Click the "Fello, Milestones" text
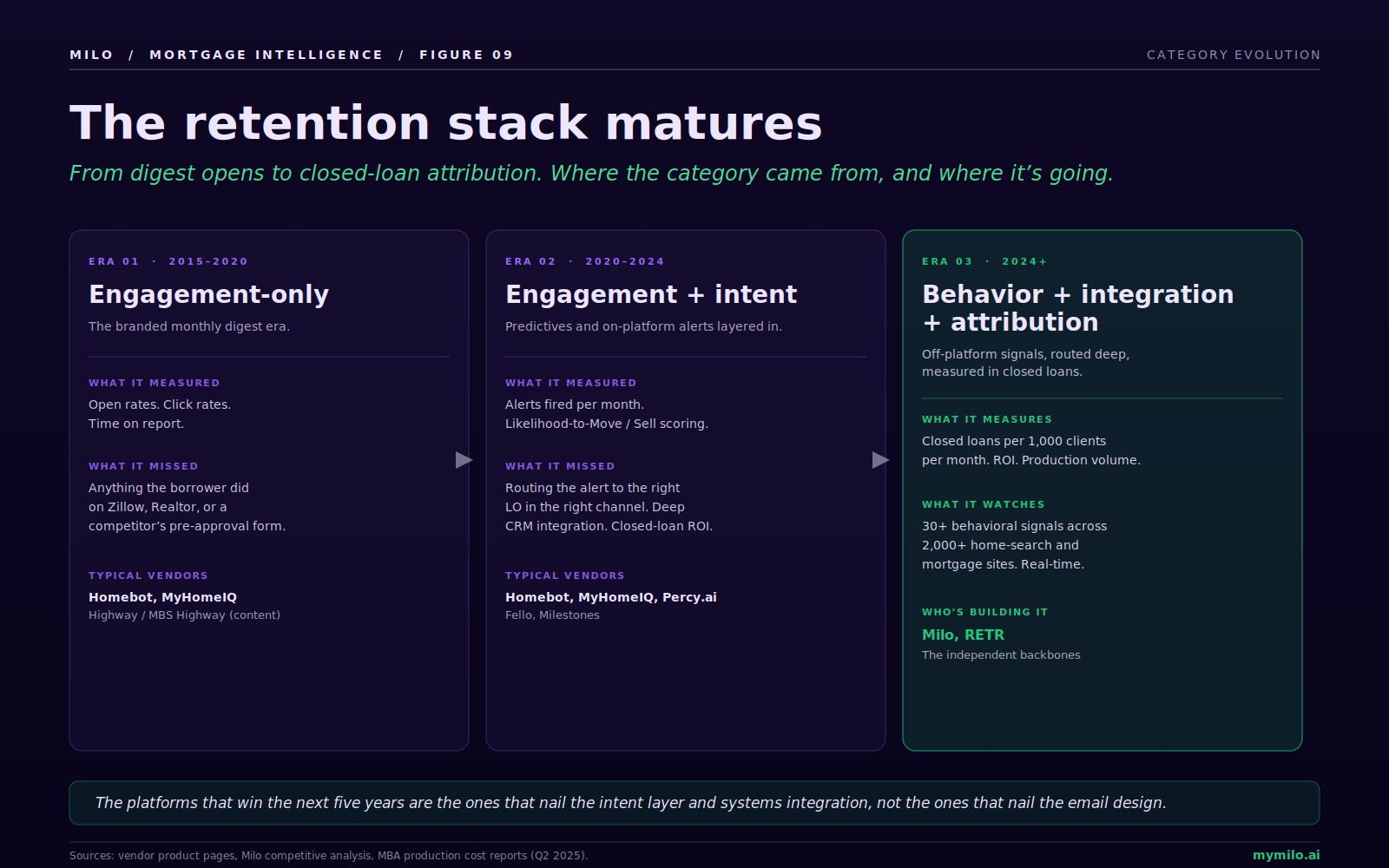1389x868 pixels. pyautogui.click(x=552, y=615)
